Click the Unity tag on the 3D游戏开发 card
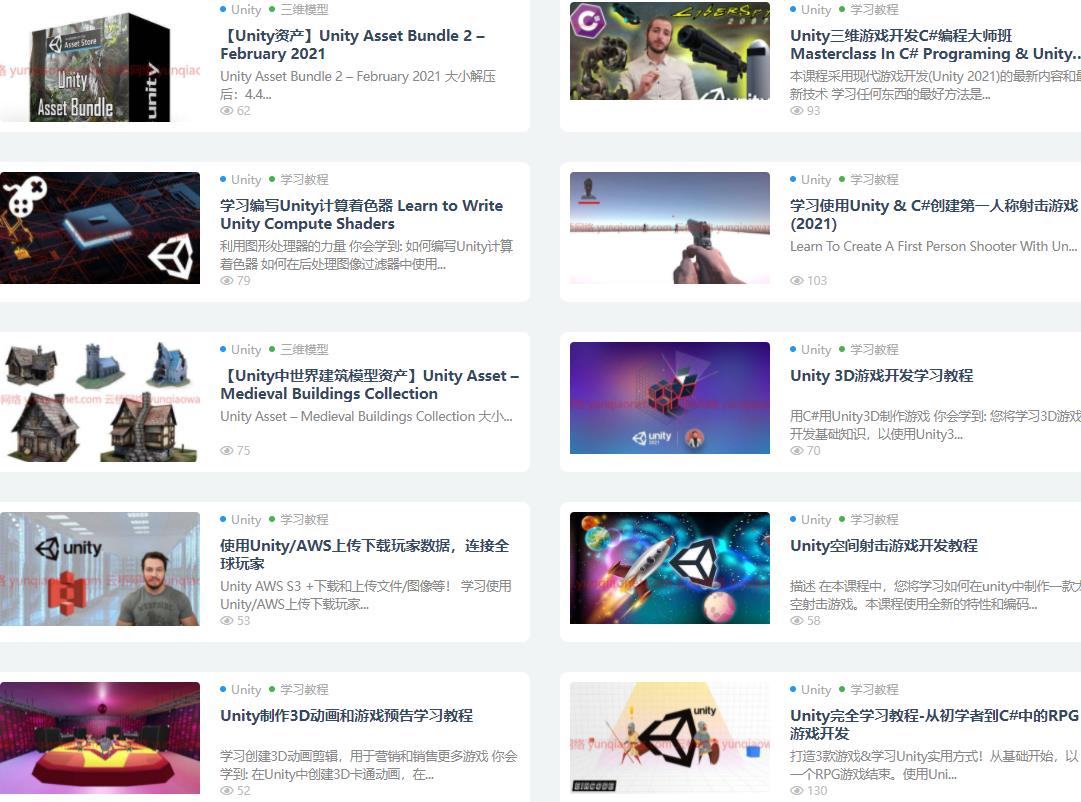 (x=816, y=350)
